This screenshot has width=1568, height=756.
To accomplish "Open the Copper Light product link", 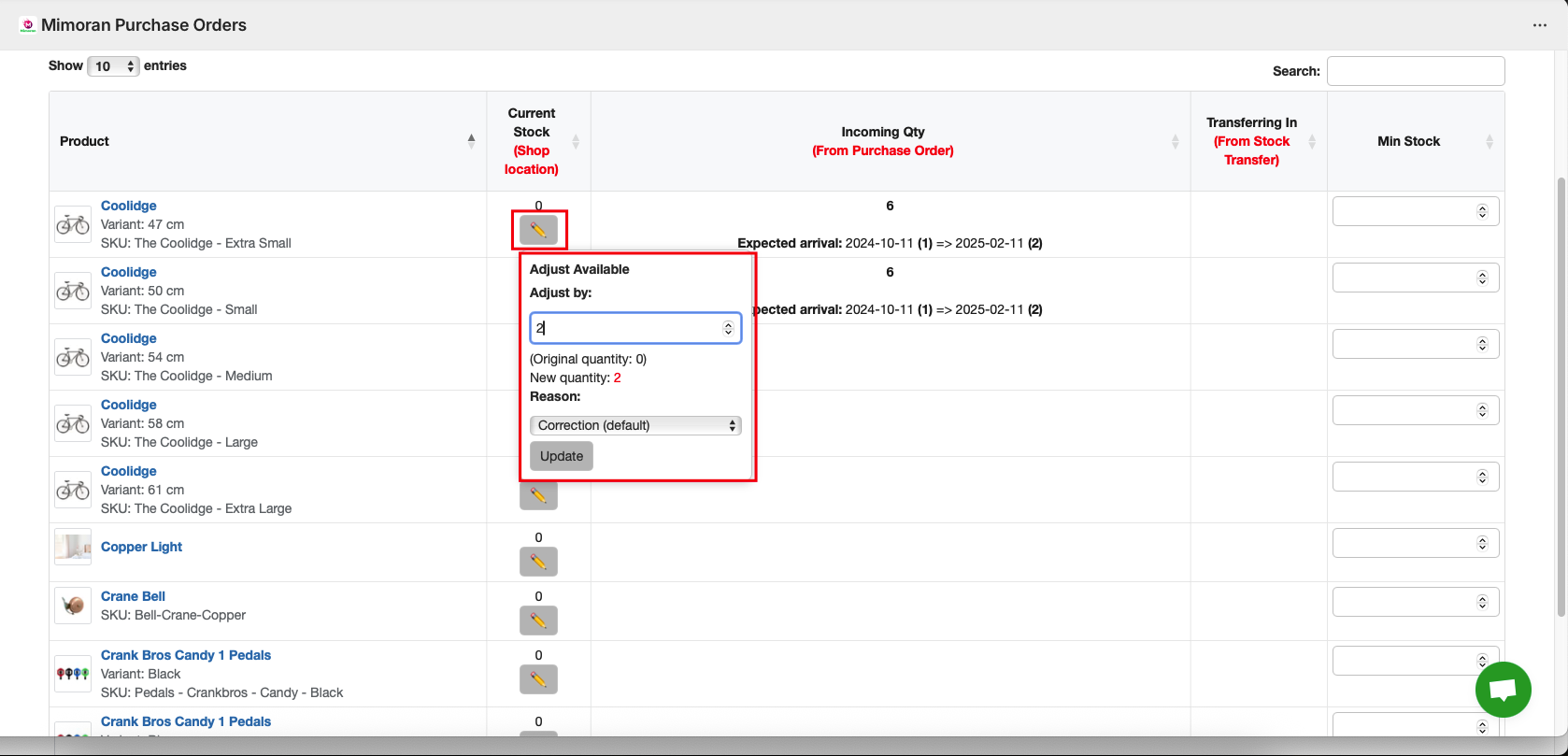I will click(x=142, y=547).
